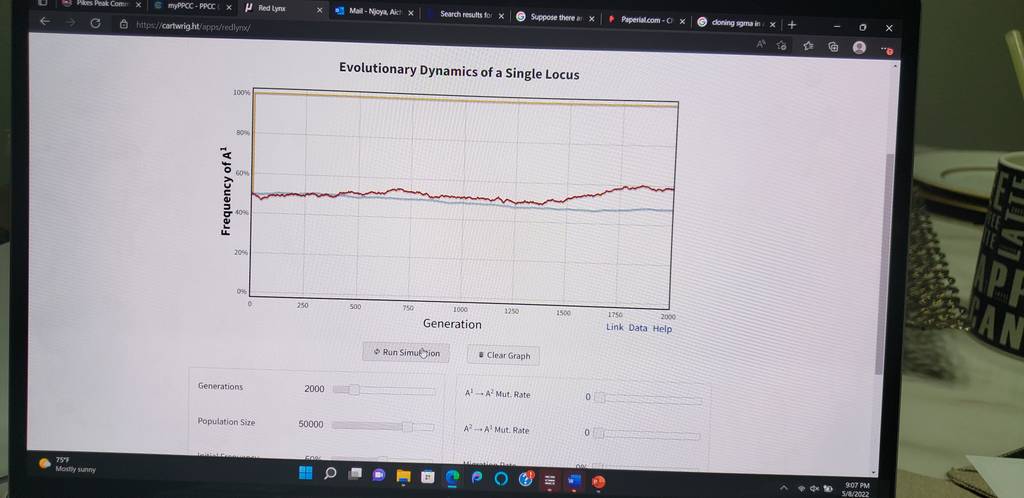Open the Collections icon in Edge toolbar
Viewport: 1024px width, 498px height.
[833, 46]
